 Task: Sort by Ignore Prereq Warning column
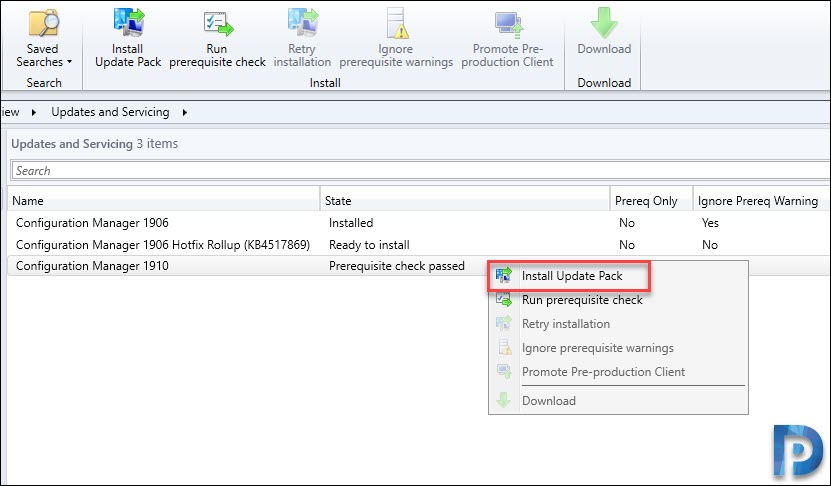point(762,201)
